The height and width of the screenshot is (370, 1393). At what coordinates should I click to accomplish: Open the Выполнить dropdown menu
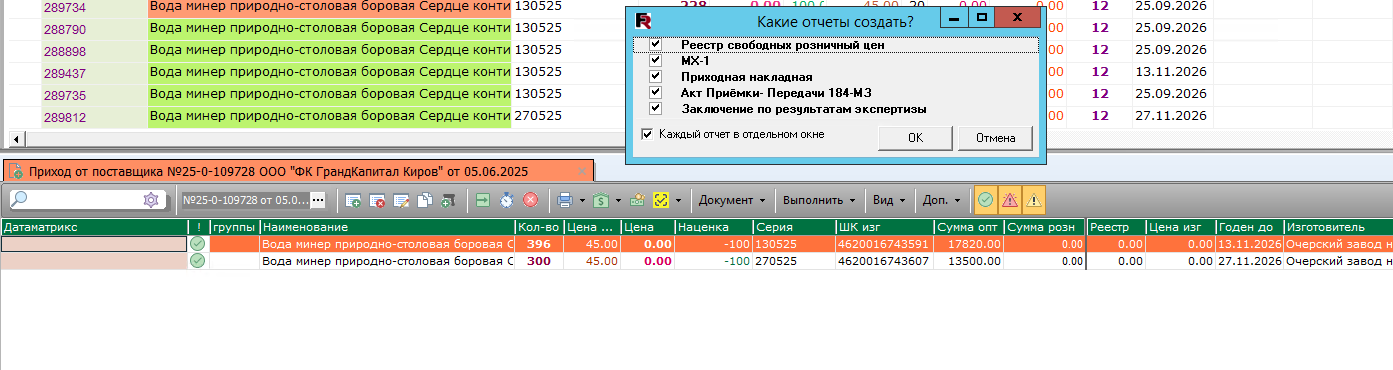pyautogui.click(x=818, y=200)
